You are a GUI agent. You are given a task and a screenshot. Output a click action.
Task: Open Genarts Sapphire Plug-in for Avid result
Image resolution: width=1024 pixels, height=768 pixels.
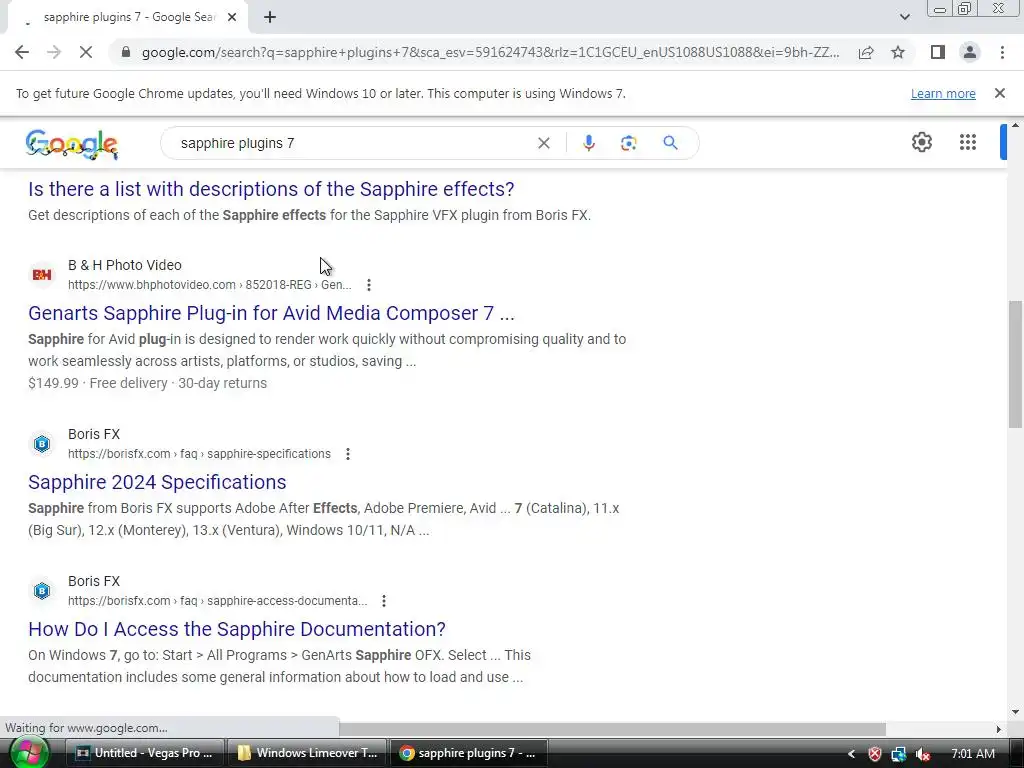(x=271, y=313)
